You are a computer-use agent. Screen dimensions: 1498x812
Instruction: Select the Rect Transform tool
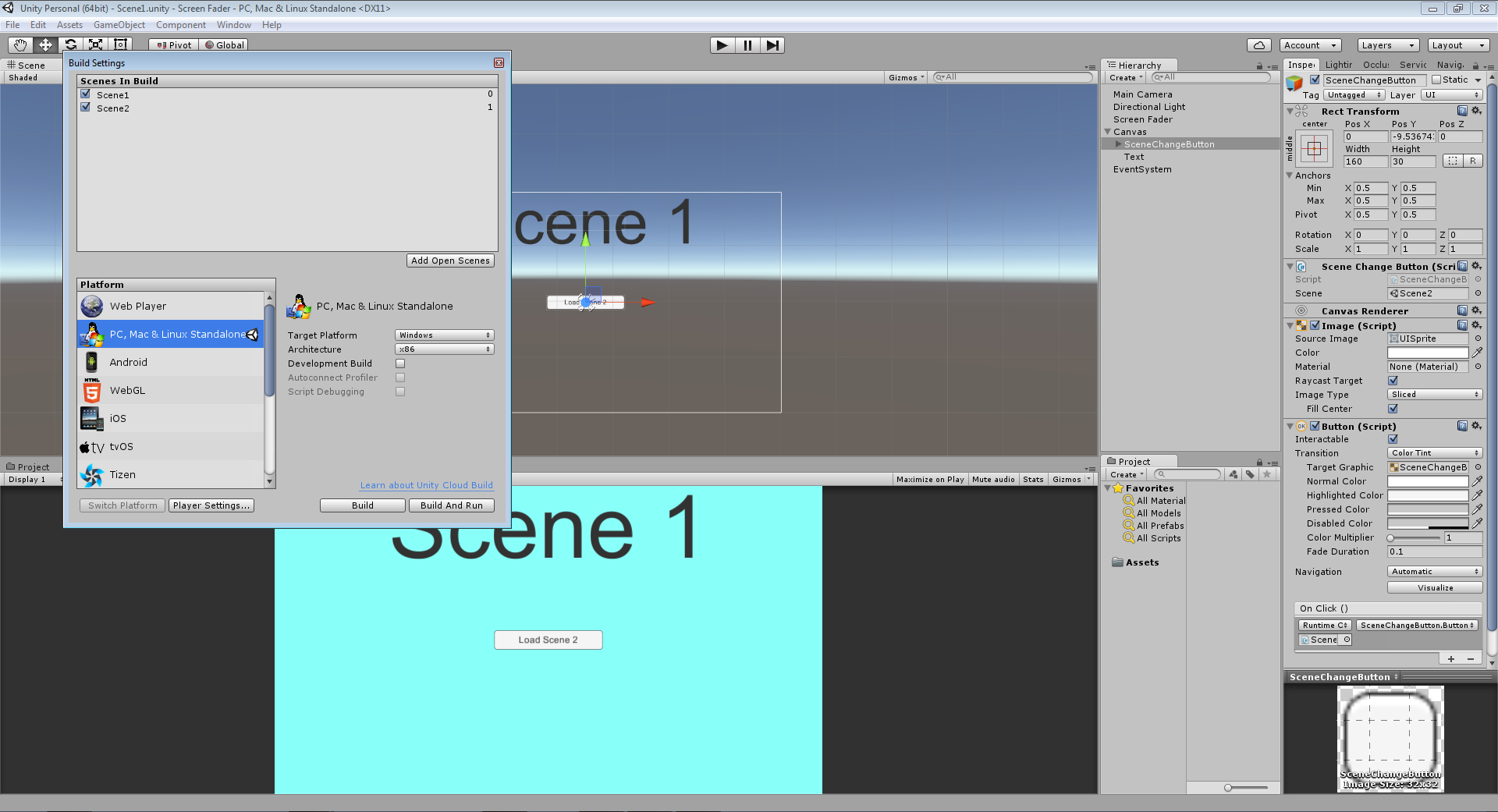pos(120,45)
